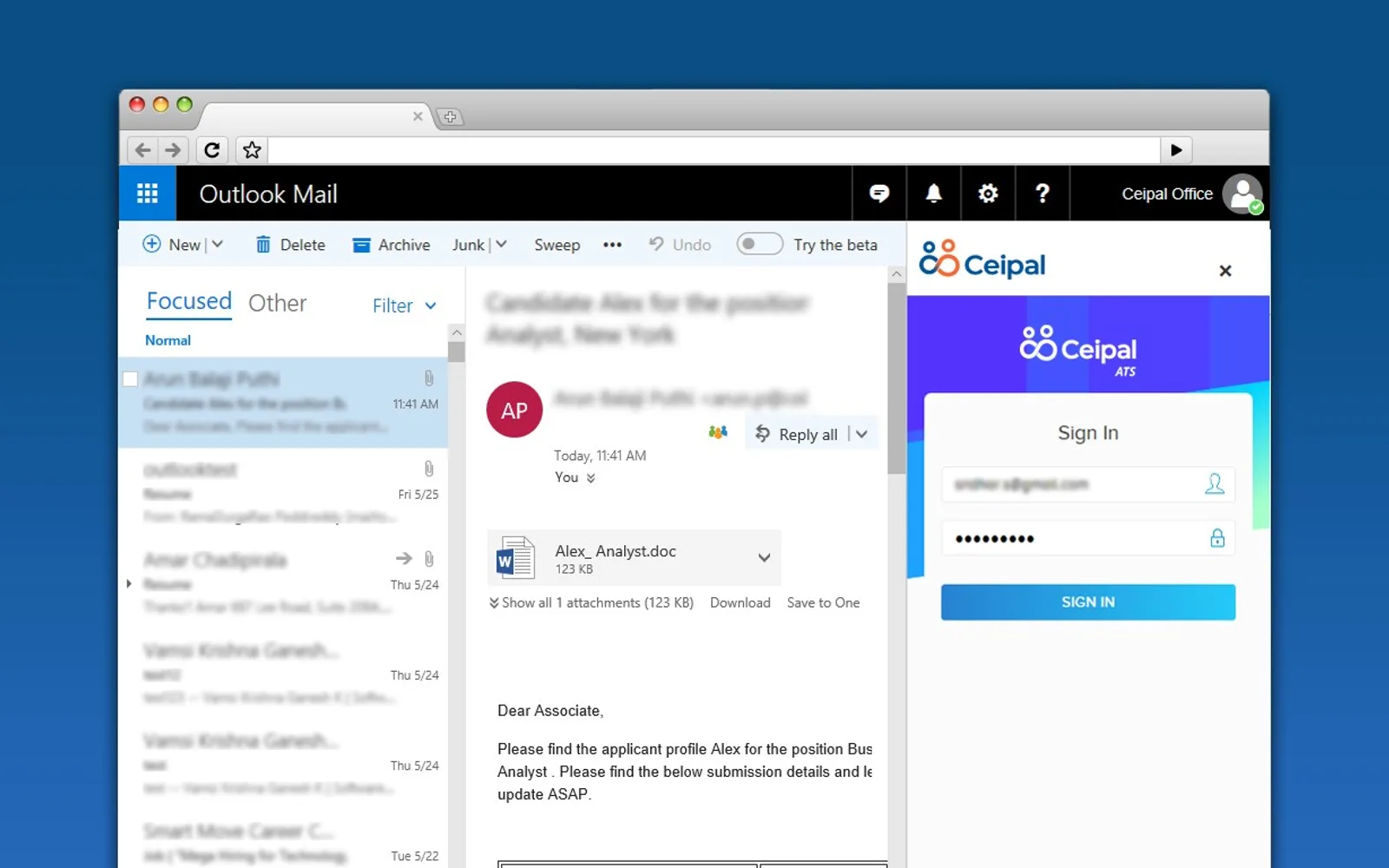The width and height of the screenshot is (1389, 868).
Task: Click the Save to One link
Action: click(x=823, y=602)
